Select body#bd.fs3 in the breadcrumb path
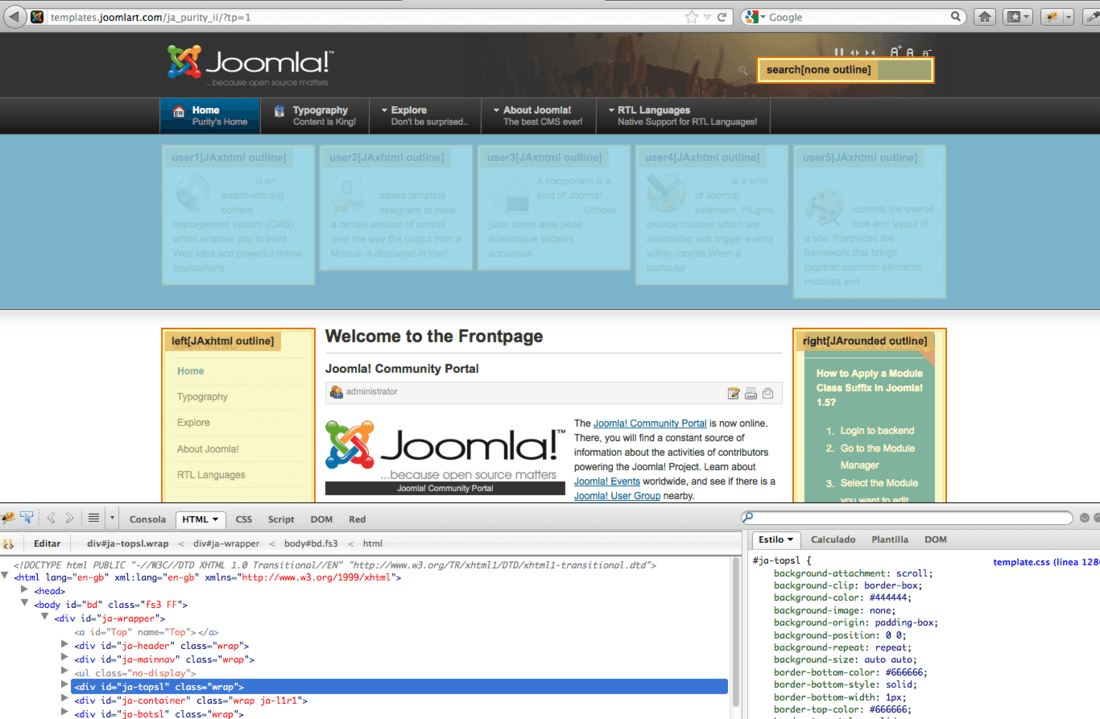 click(311, 544)
